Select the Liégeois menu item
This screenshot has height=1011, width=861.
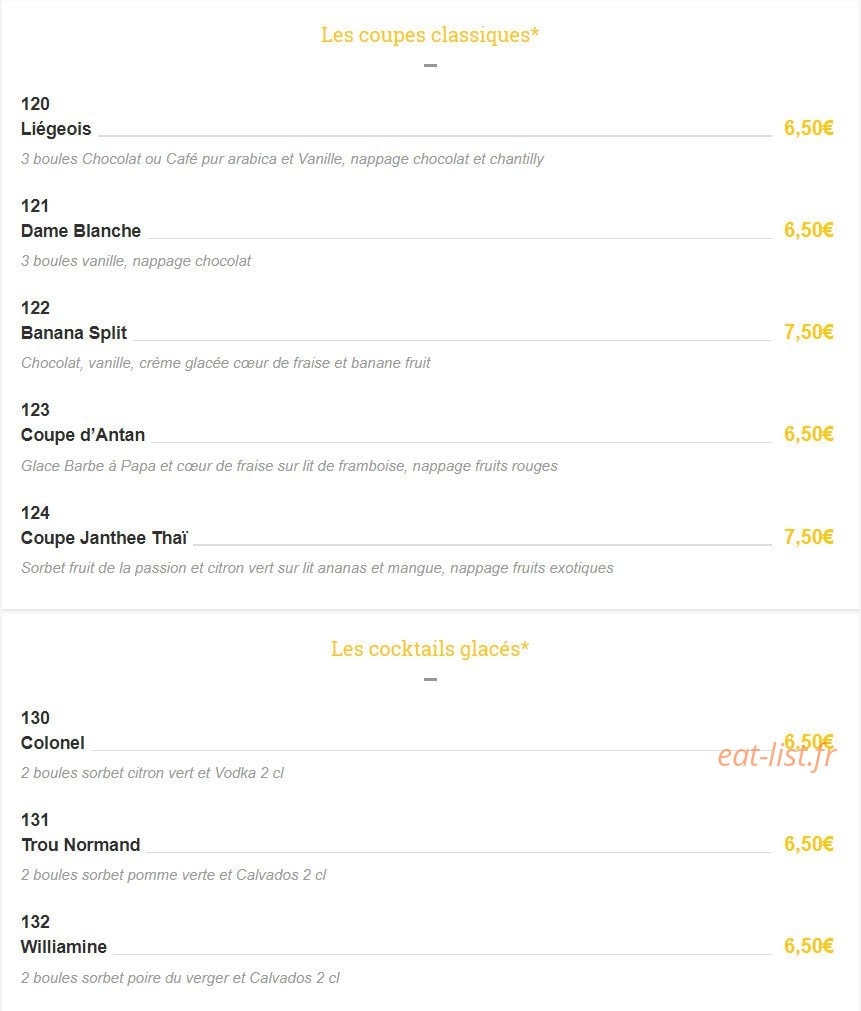pyautogui.click(x=56, y=129)
